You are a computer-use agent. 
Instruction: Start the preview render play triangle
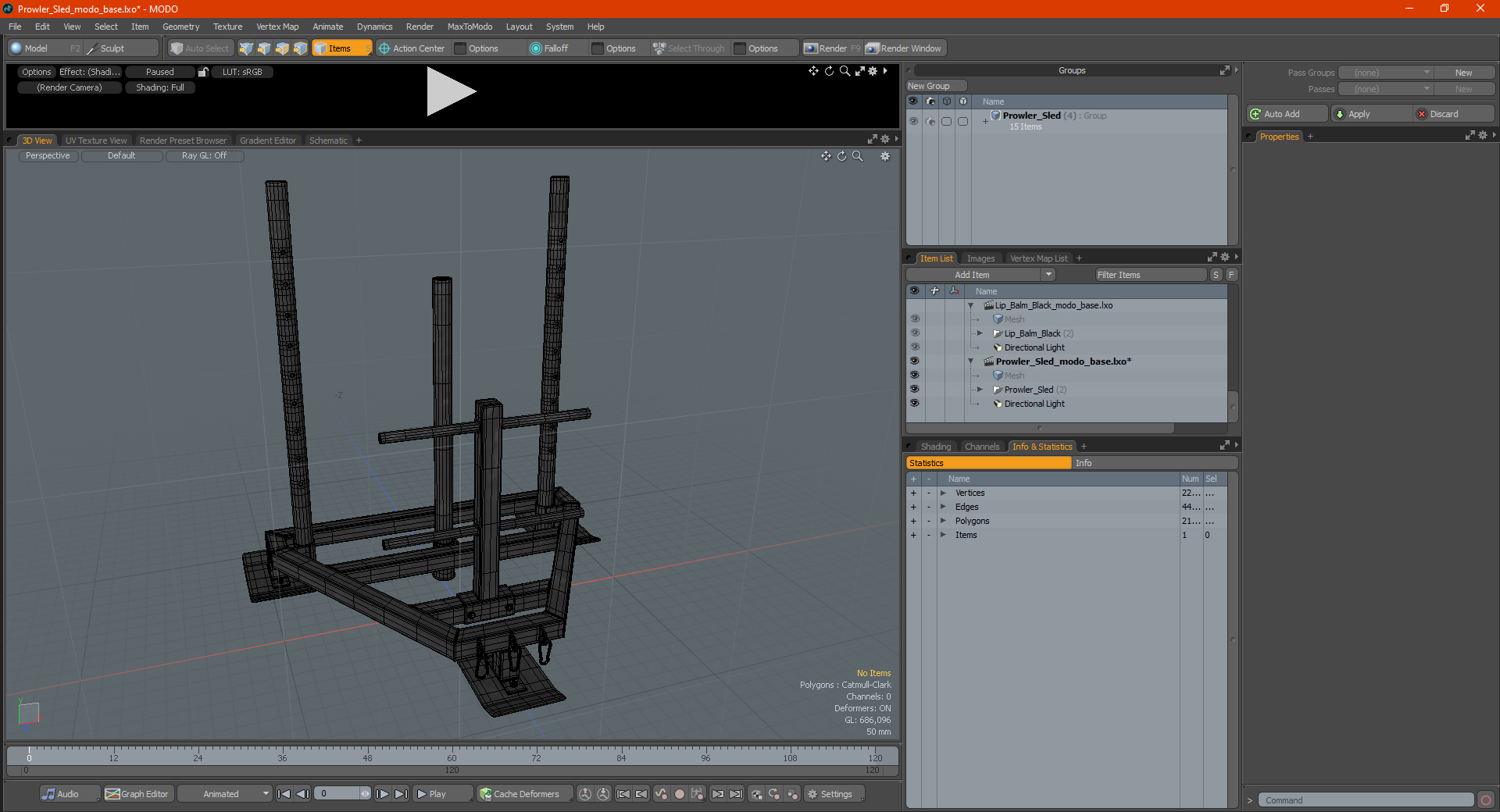[x=450, y=91]
